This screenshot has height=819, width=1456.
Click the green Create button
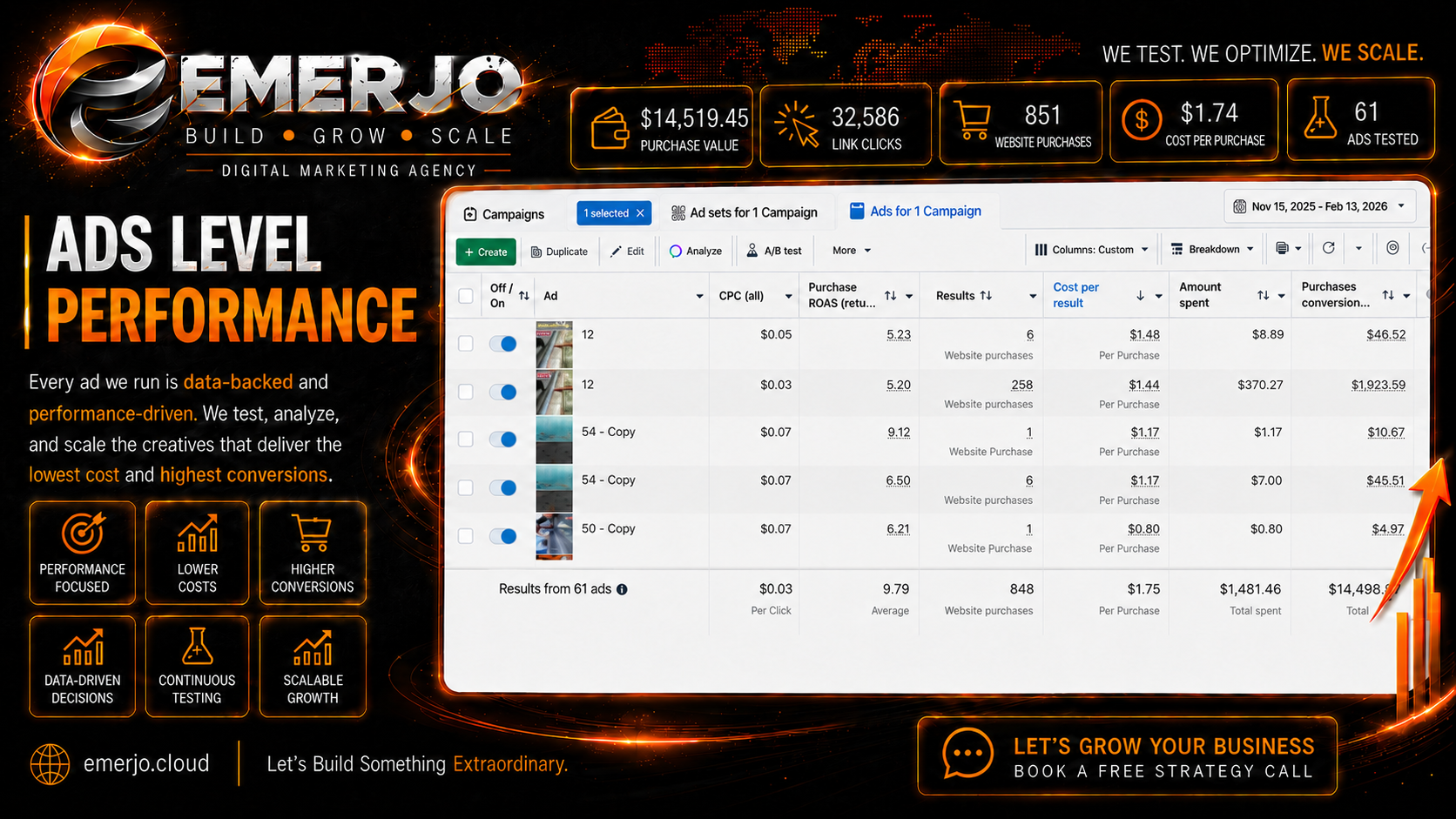(486, 252)
